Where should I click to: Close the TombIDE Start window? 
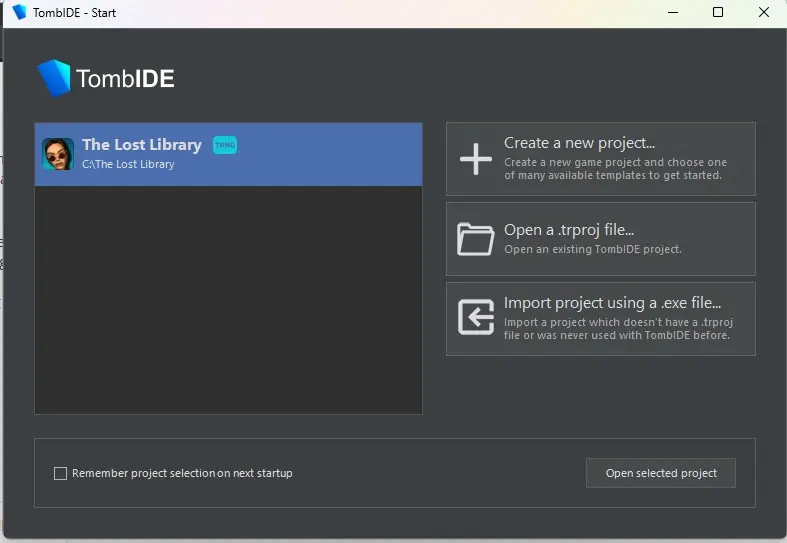(763, 12)
